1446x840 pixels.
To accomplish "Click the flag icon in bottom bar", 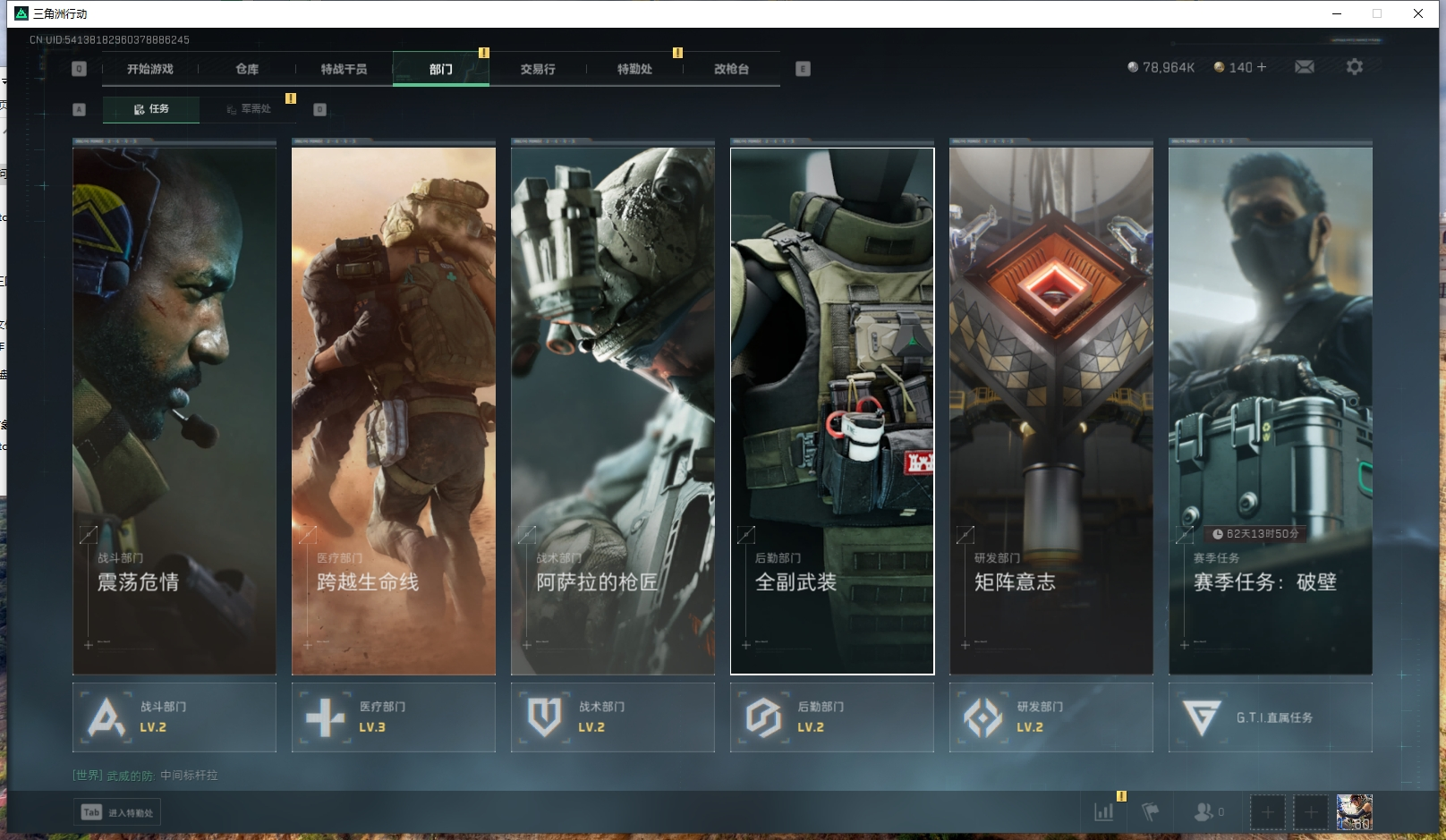I will pos(1151,812).
